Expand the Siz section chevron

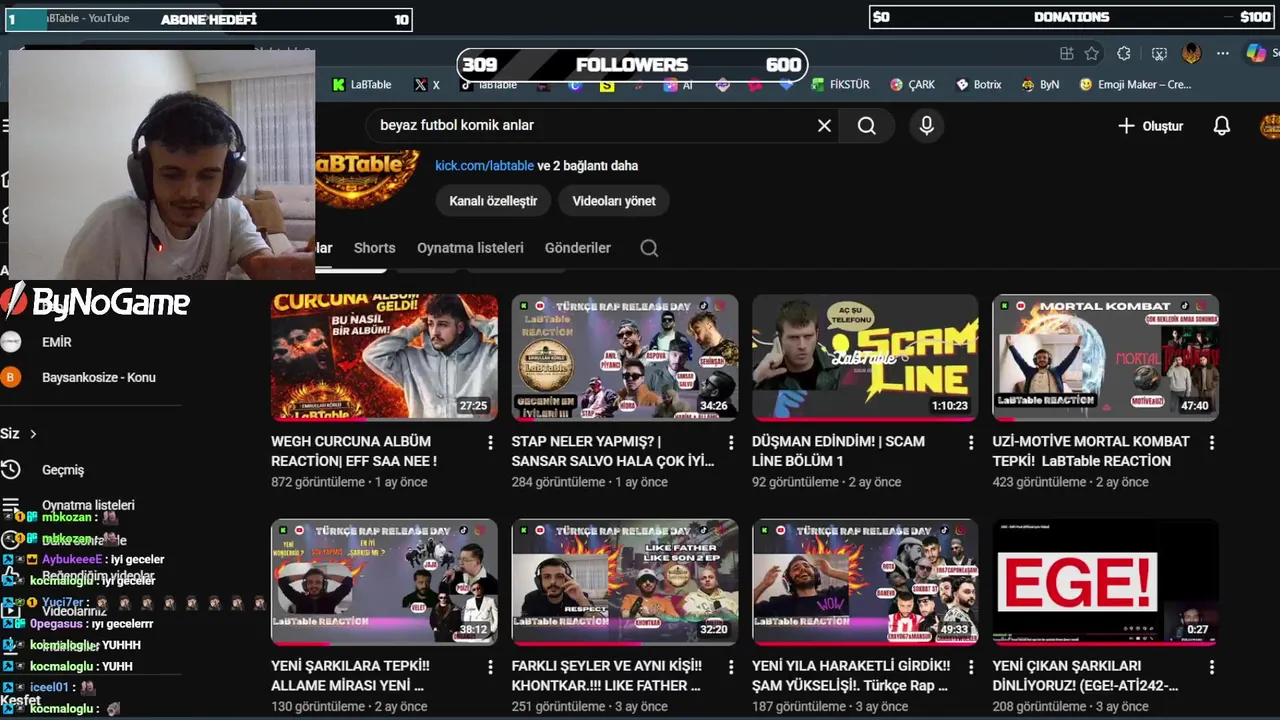coord(33,434)
